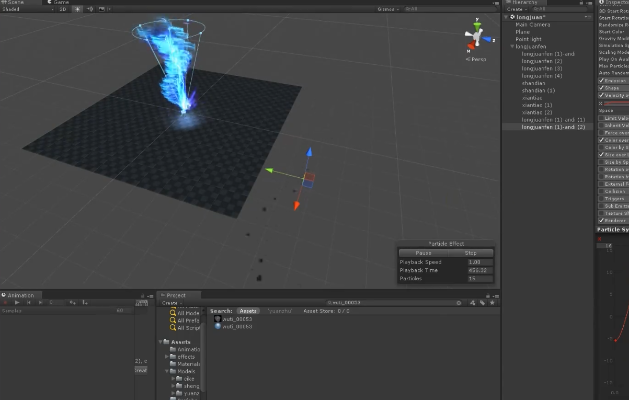629x400 pixels.
Task: Open the effects dropdown arrow beside image icon
Action: [x=109, y=9]
